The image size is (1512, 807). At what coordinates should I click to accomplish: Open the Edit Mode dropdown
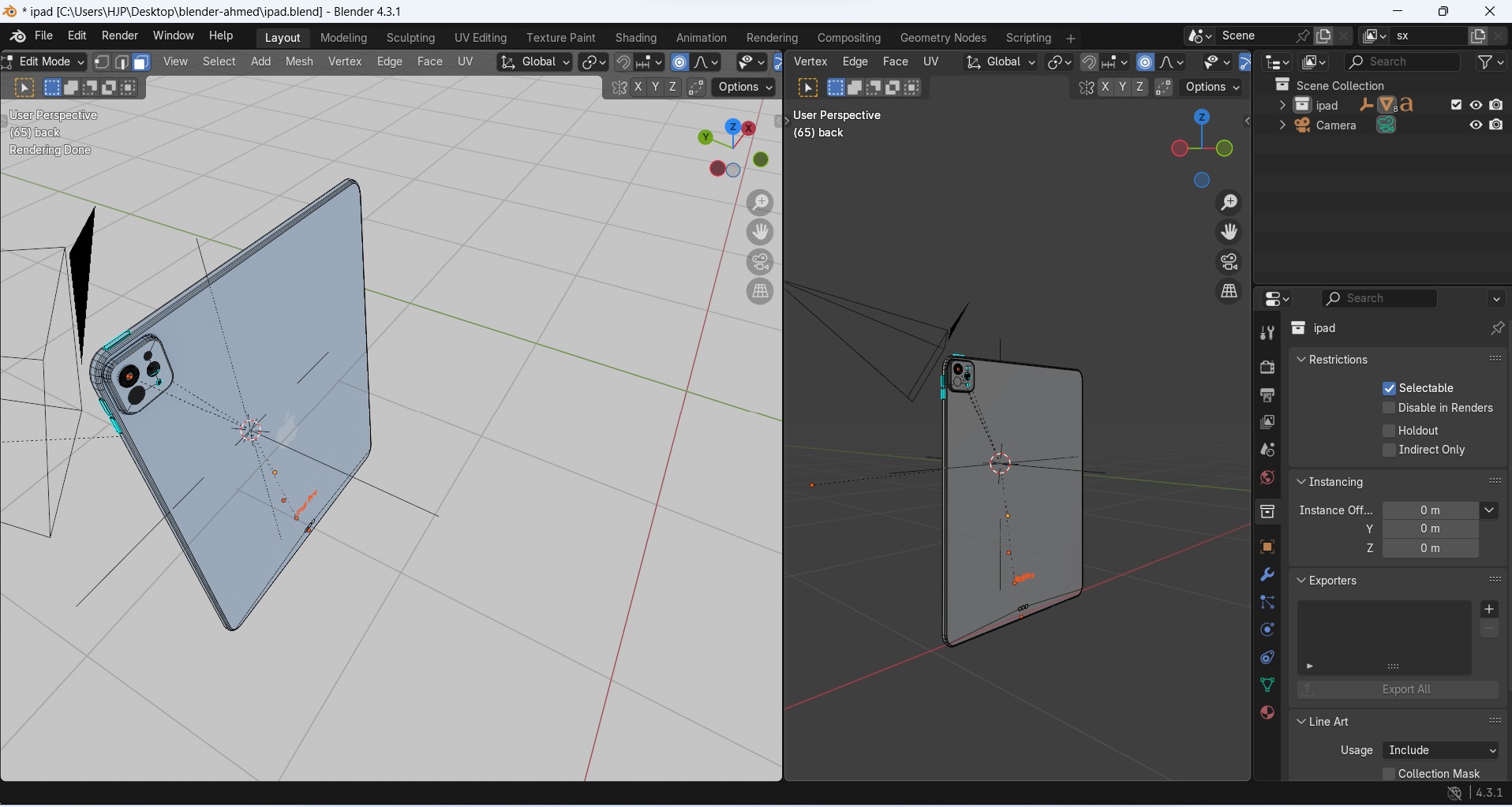coord(44,62)
